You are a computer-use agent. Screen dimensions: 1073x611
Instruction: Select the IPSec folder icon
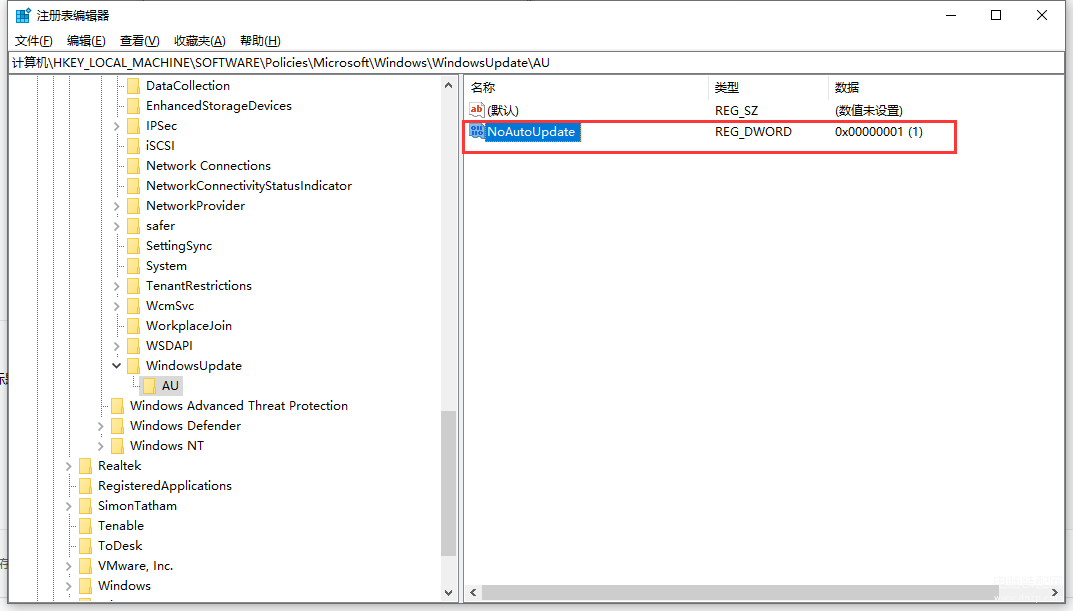(133, 126)
